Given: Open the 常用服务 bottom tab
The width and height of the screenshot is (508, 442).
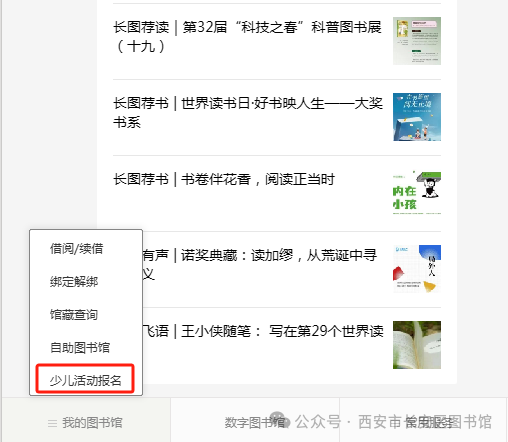Looking at the screenshot, I should 423,422.
